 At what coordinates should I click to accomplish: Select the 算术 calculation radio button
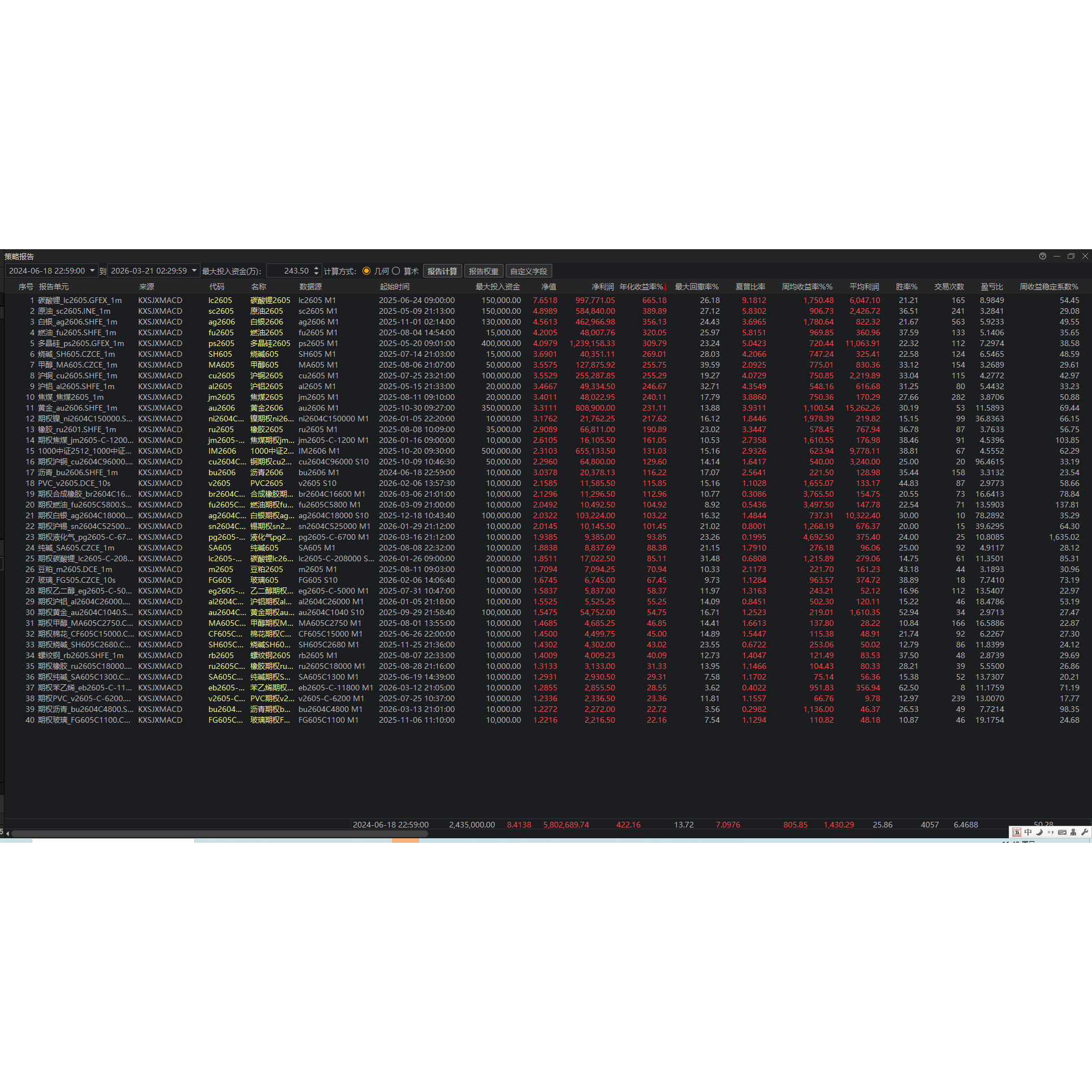tap(396, 271)
